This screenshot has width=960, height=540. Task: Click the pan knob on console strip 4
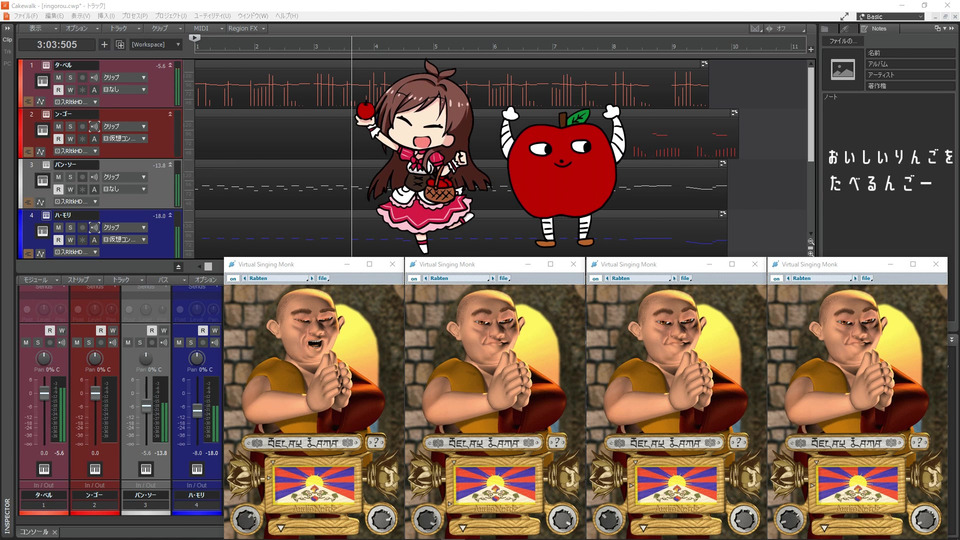(197, 358)
